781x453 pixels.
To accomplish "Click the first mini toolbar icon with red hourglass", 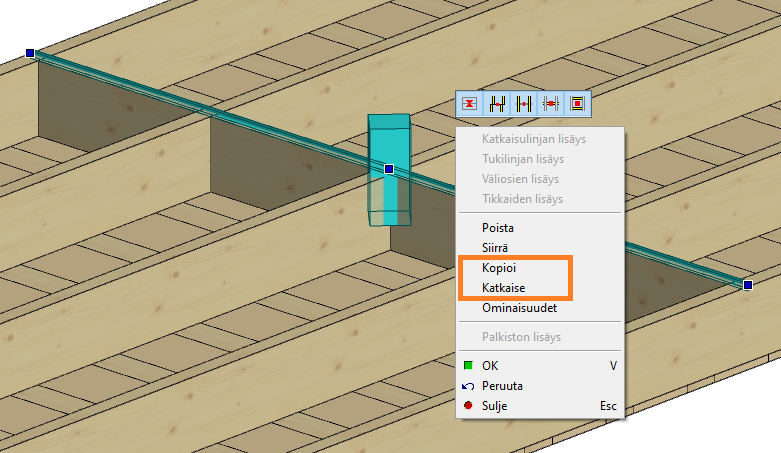I will pyautogui.click(x=470, y=103).
